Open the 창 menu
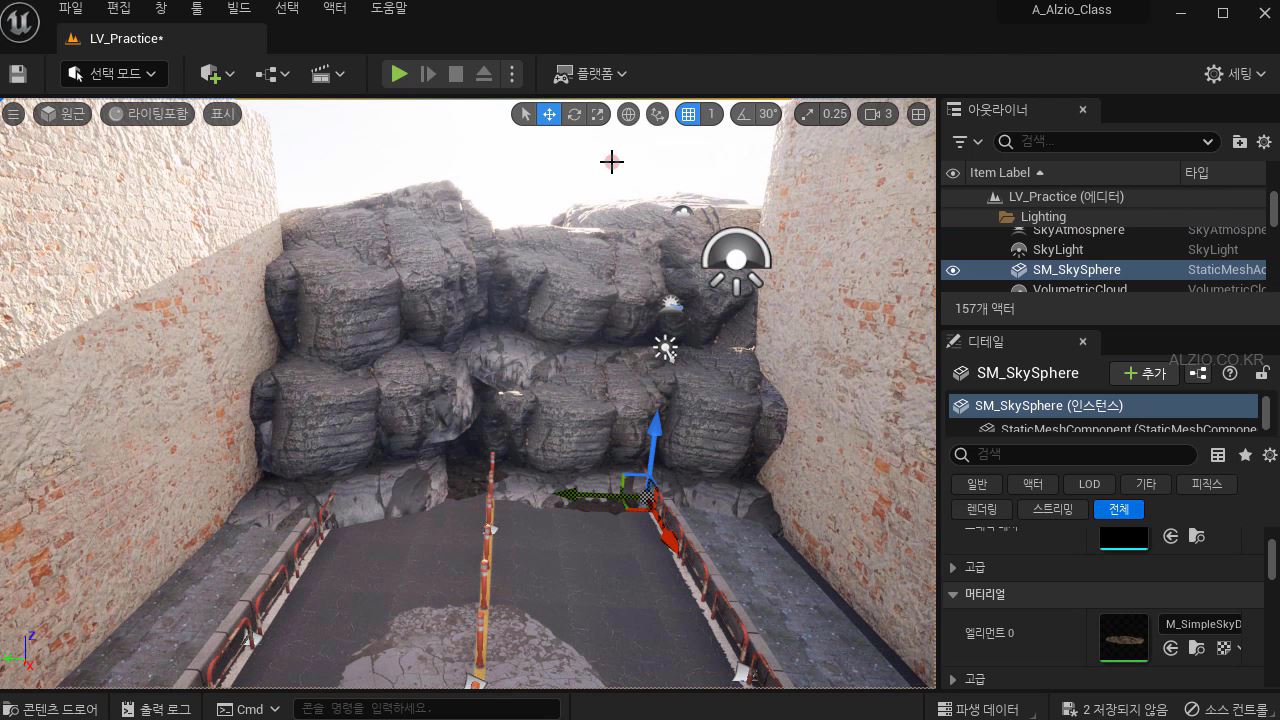 (161, 8)
